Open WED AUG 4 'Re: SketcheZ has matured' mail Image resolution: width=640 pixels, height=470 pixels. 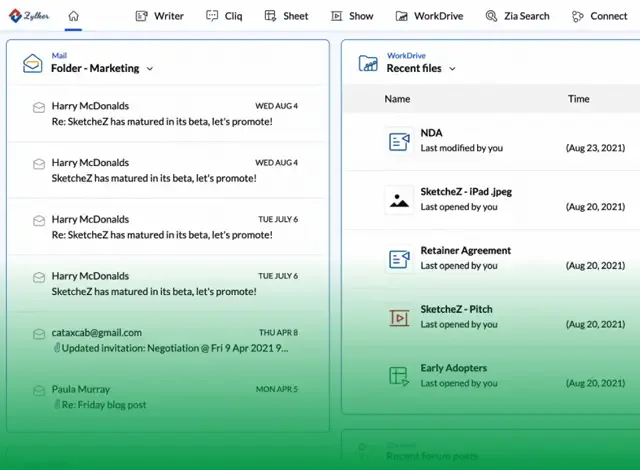pyautogui.click(x=162, y=122)
